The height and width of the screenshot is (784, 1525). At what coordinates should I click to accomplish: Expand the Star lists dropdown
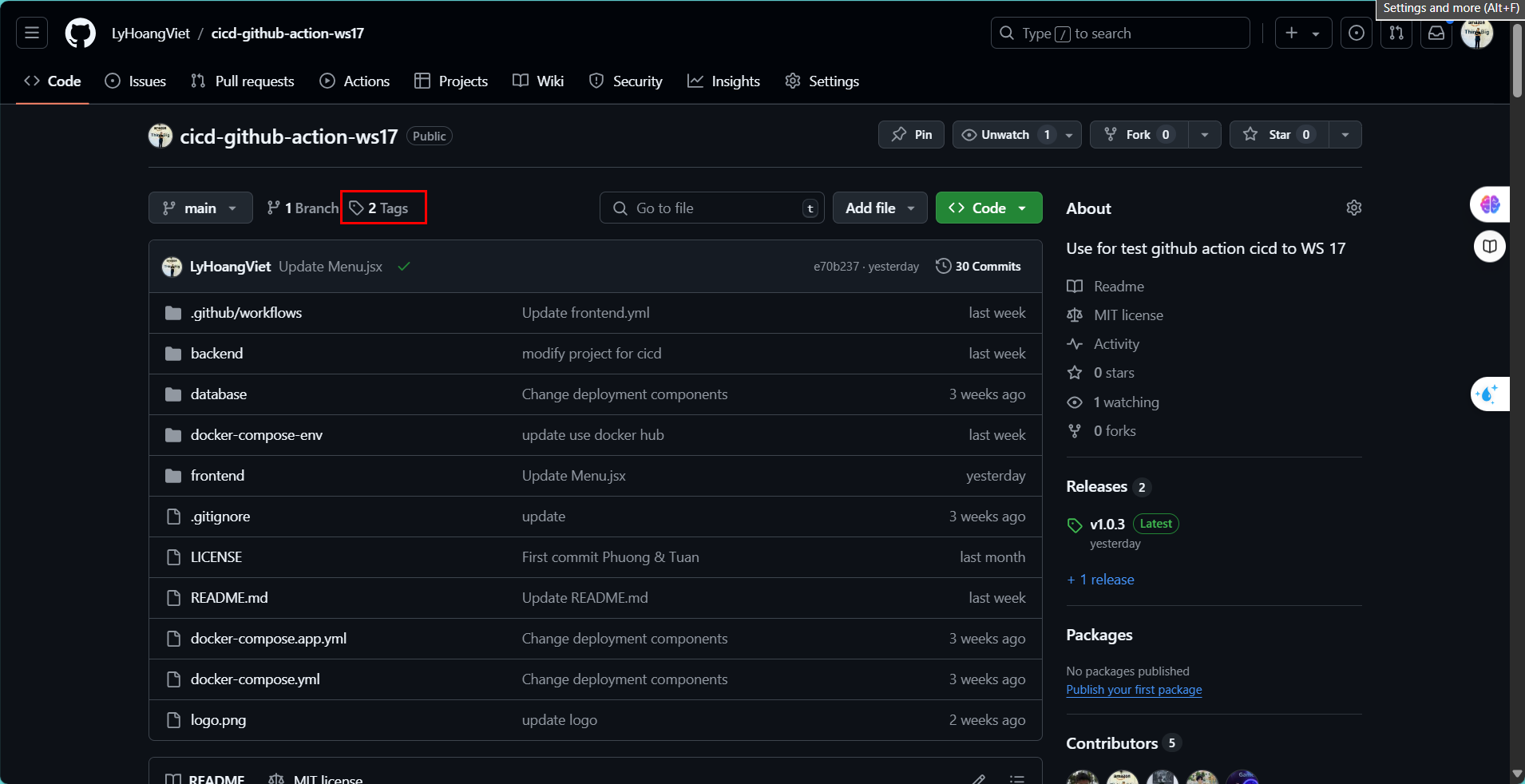coord(1345,134)
